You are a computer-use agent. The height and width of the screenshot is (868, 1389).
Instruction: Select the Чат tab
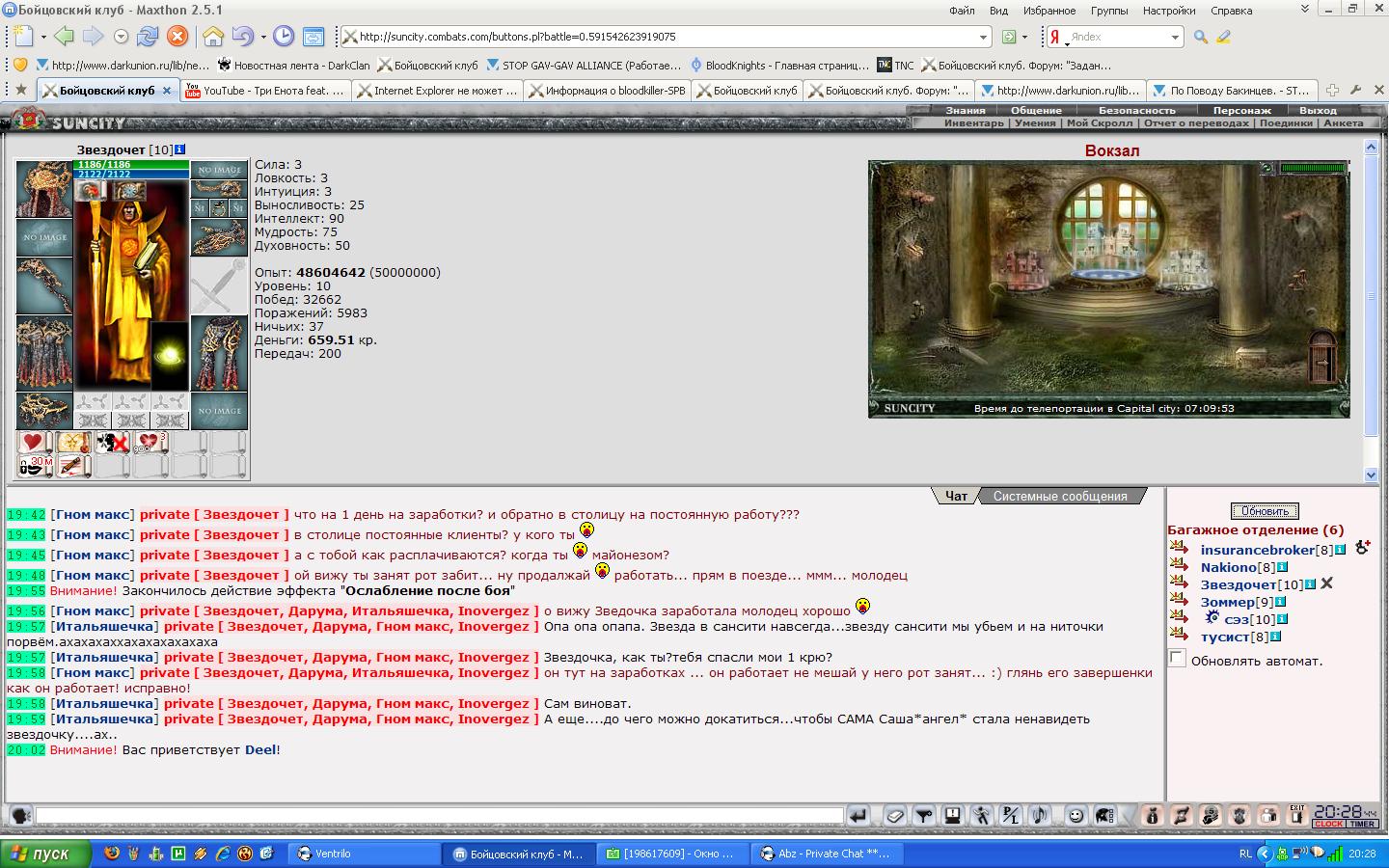pyautogui.click(x=956, y=496)
